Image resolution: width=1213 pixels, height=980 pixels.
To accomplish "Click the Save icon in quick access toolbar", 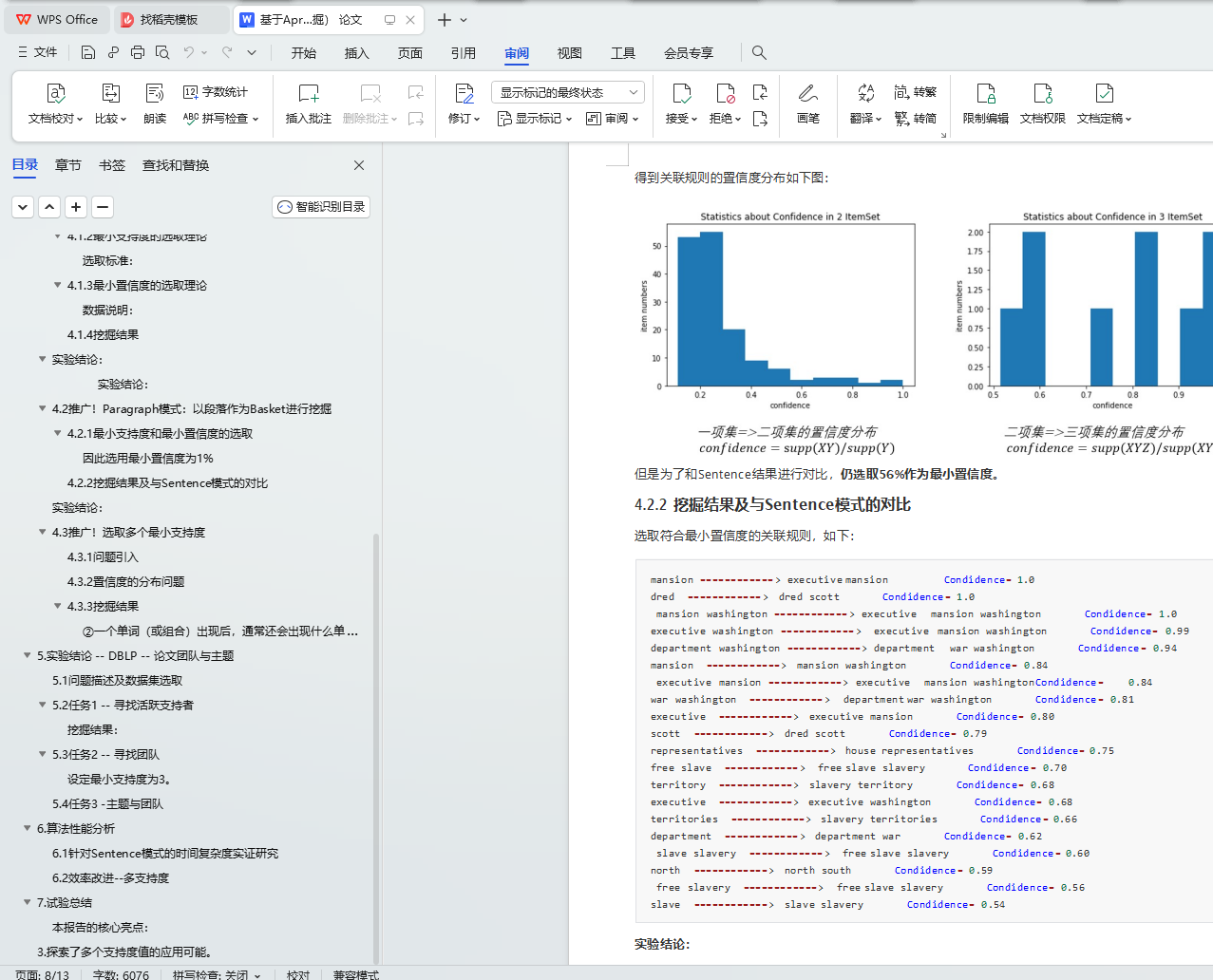I will point(88,52).
